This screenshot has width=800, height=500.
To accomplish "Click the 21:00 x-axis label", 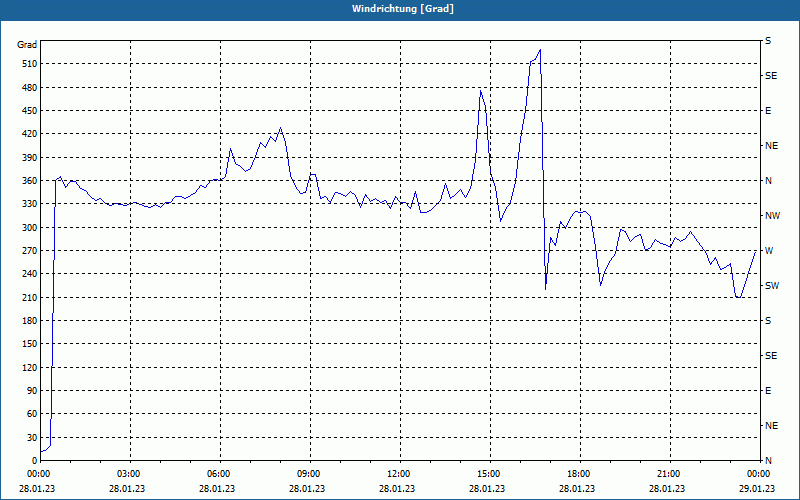I will pyautogui.click(x=670, y=474).
